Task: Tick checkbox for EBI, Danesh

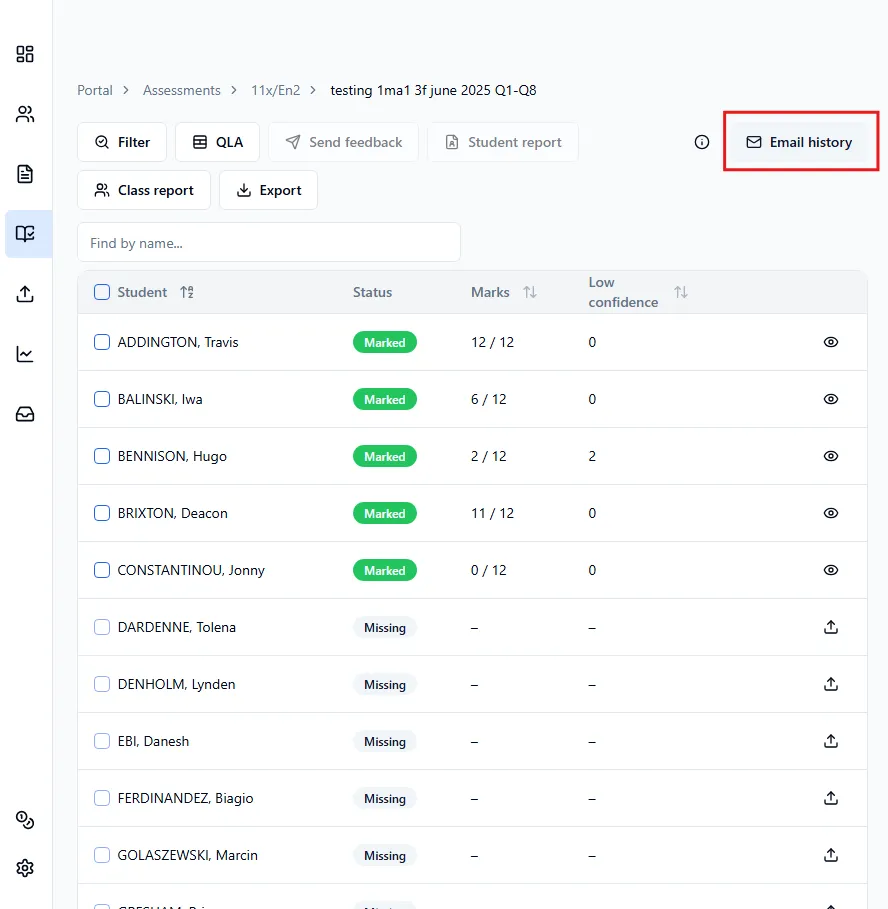Action: coord(102,741)
